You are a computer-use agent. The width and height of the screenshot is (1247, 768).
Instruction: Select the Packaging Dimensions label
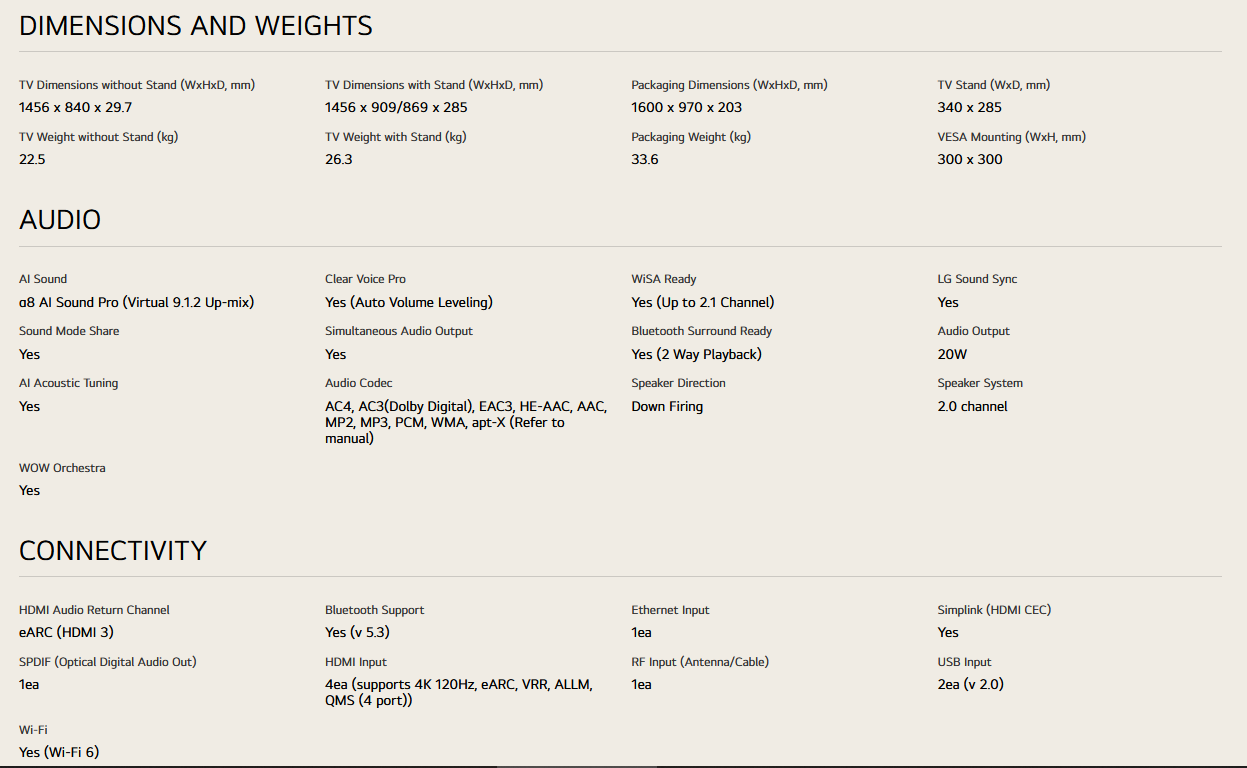pyautogui.click(x=729, y=85)
